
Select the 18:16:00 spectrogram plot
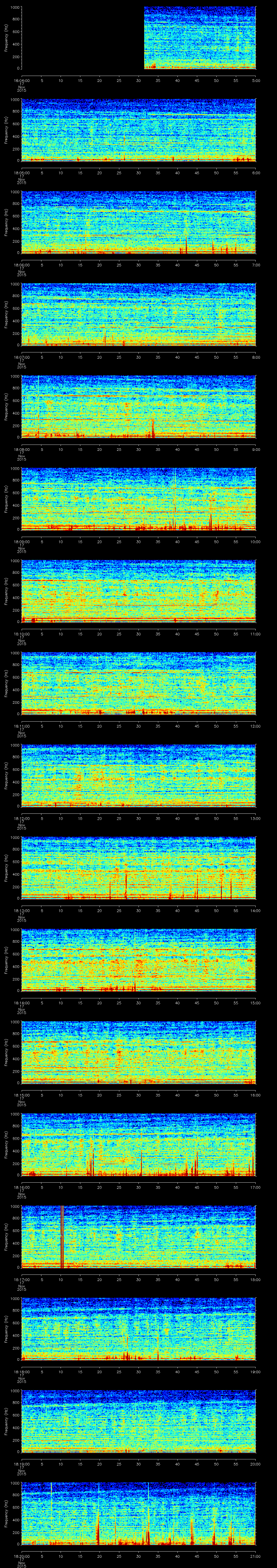[x=138, y=1145]
